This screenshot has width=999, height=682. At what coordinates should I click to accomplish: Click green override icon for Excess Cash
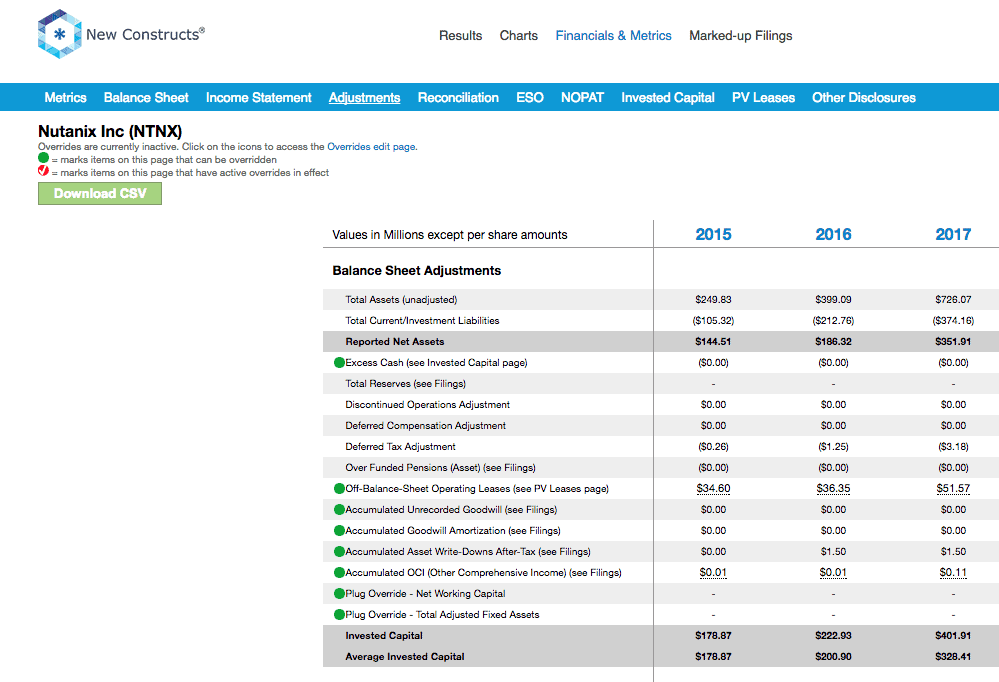(x=340, y=363)
